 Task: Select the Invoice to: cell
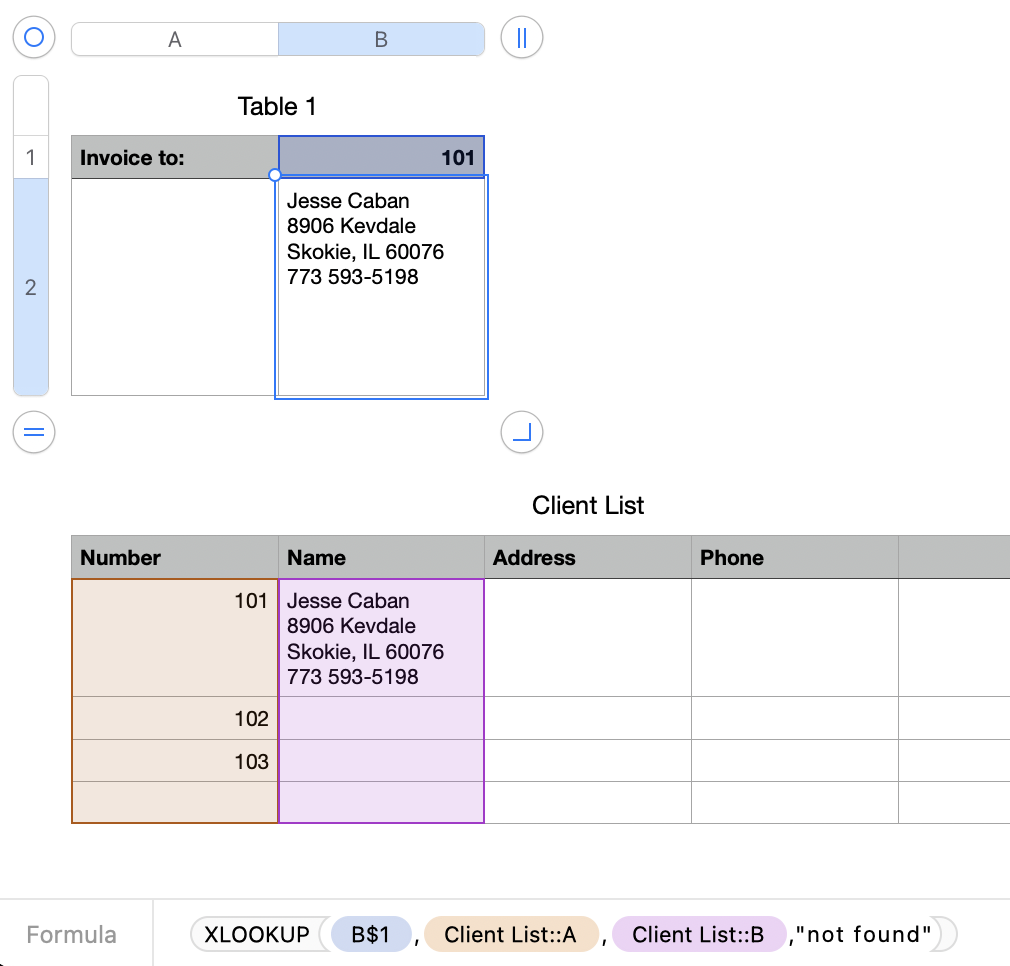175,157
